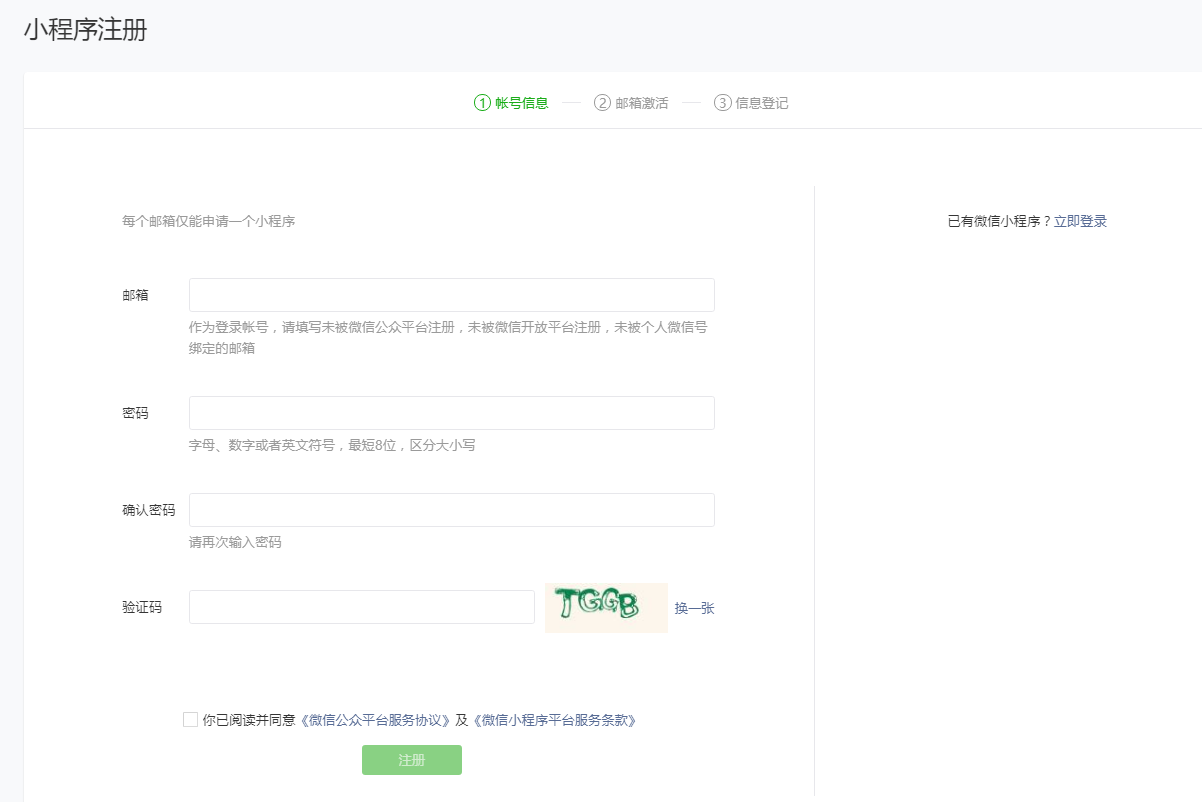
Task: Focus the 验证码 verification code input
Action: (x=361, y=607)
